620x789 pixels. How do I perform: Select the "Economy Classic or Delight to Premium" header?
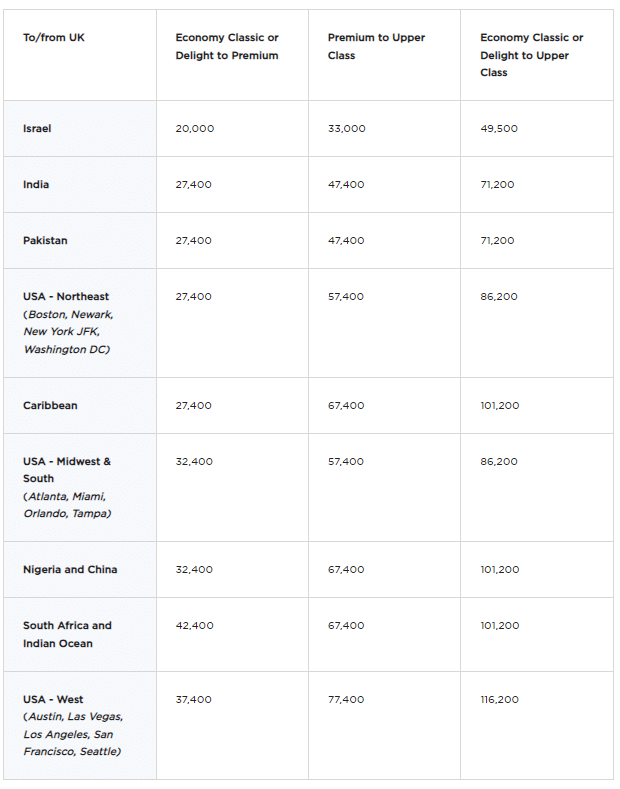(x=227, y=47)
